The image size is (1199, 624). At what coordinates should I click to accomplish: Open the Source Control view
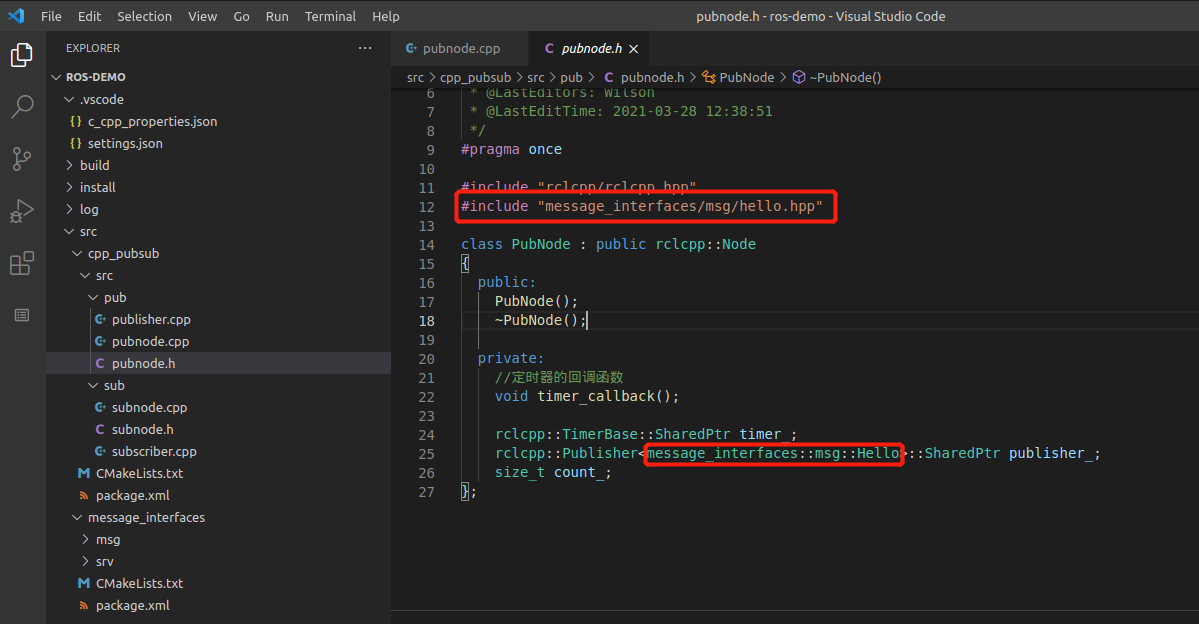21,159
